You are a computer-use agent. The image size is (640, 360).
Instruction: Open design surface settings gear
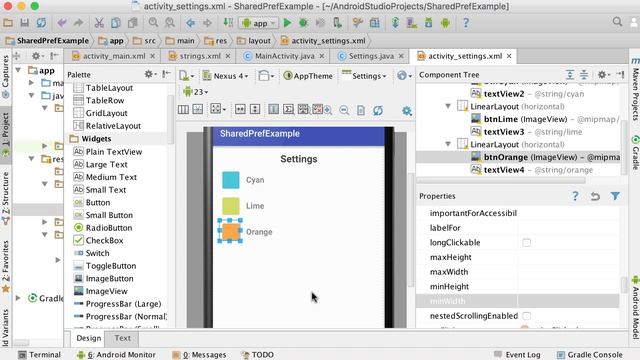(x=407, y=111)
